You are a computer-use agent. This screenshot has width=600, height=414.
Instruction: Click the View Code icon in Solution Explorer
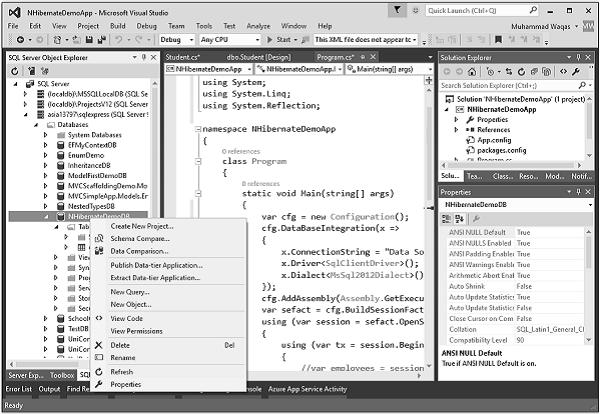coord(563,72)
